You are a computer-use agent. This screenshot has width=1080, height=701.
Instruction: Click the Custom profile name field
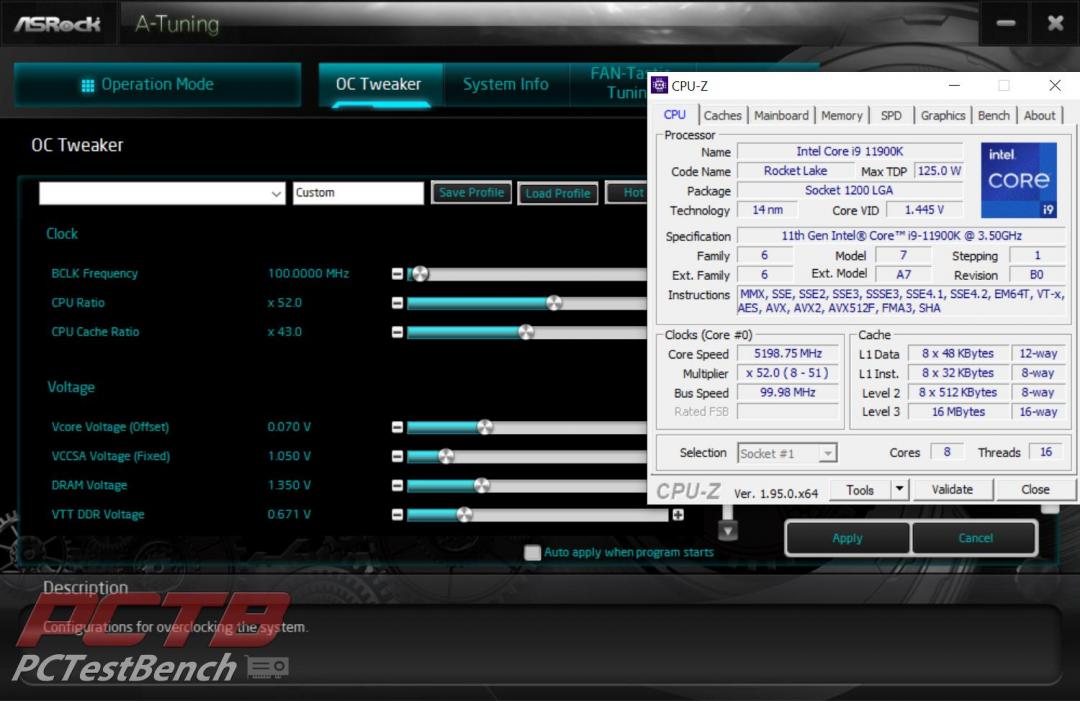[358, 193]
